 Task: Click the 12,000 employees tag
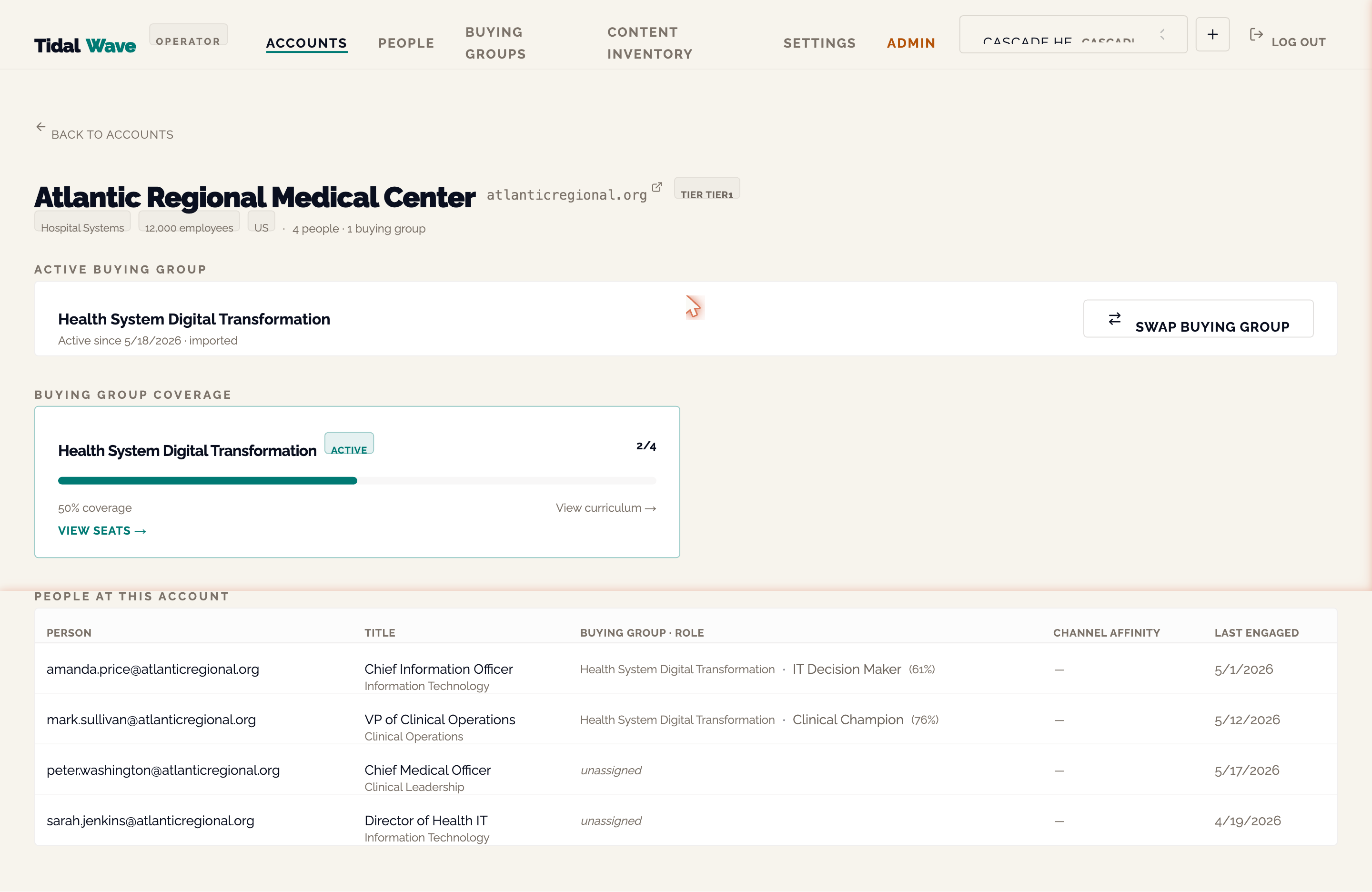pos(189,222)
